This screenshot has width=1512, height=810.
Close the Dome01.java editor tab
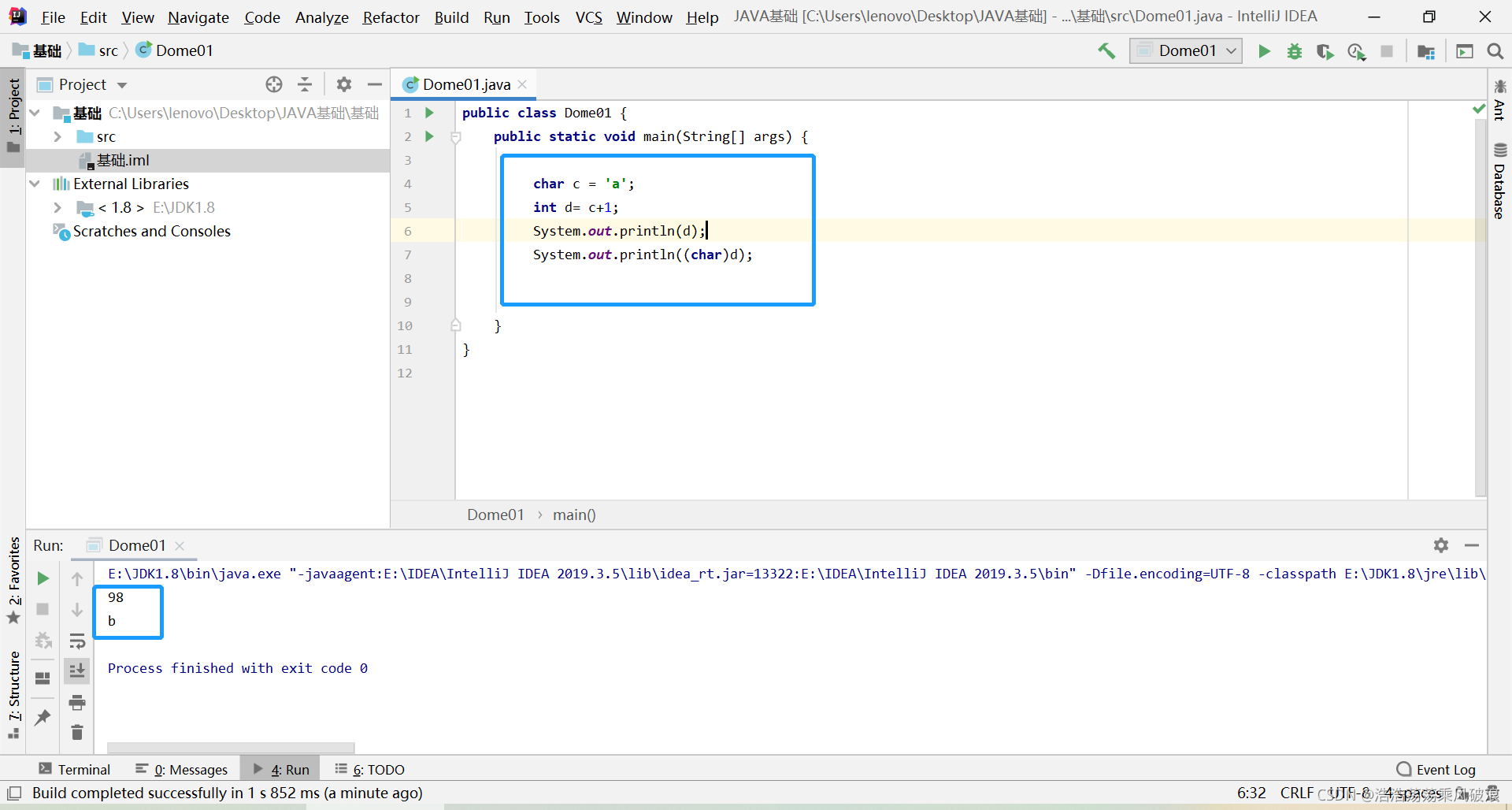pyautogui.click(x=522, y=84)
